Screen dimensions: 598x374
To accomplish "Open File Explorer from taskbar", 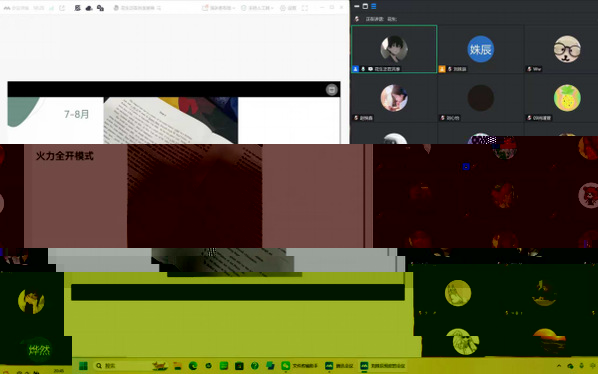I will click(178, 366).
